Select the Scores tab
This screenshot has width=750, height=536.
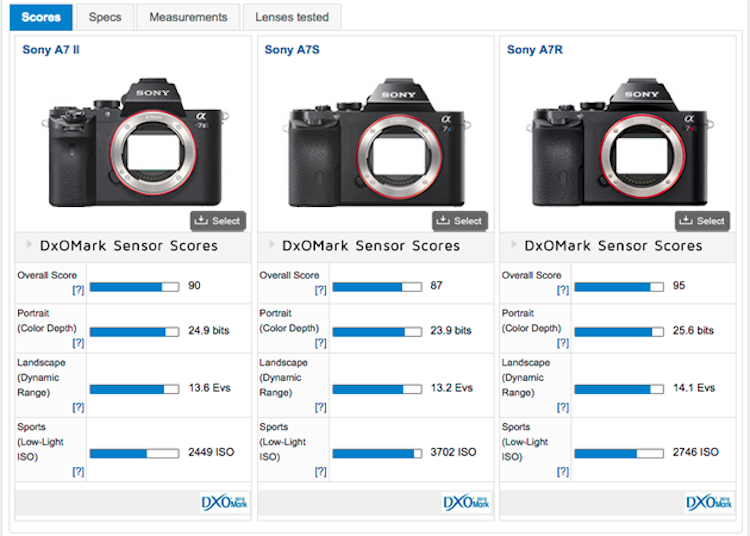(41, 17)
